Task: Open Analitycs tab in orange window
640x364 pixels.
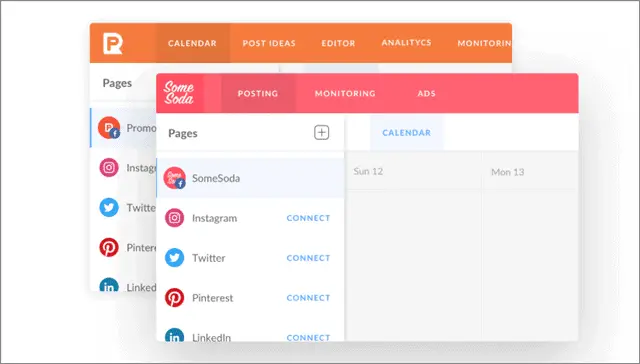Action: tap(406, 43)
